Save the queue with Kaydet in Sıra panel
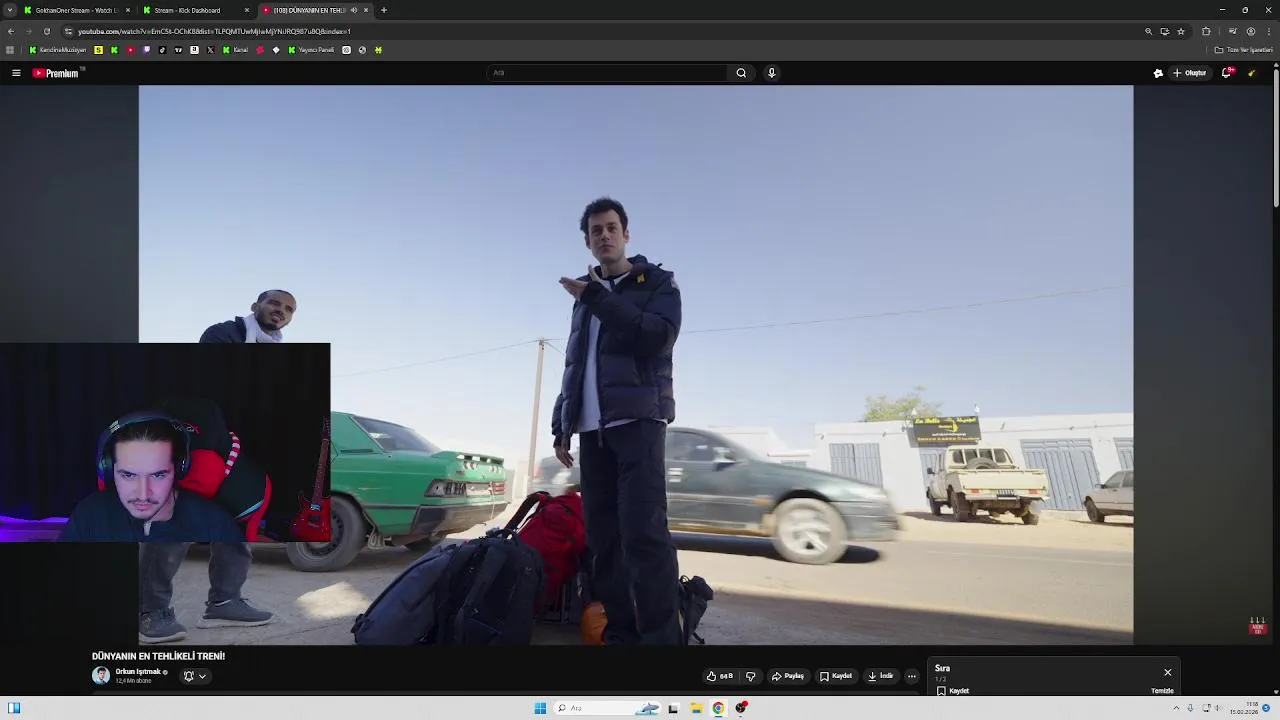This screenshot has height=720, width=1280. (x=953, y=691)
